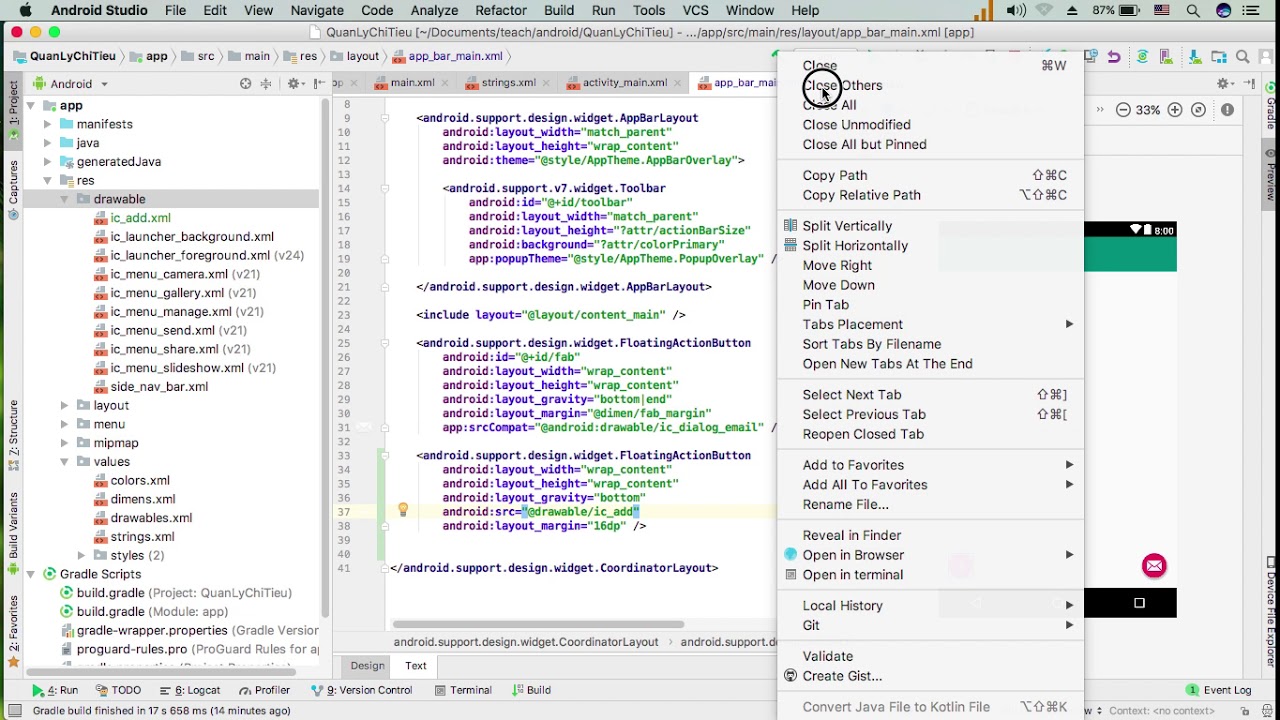The width and height of the screenshot is (1280, 720).
Task: Open Project Structure toolbar icon
Action: coord(1218,57)
